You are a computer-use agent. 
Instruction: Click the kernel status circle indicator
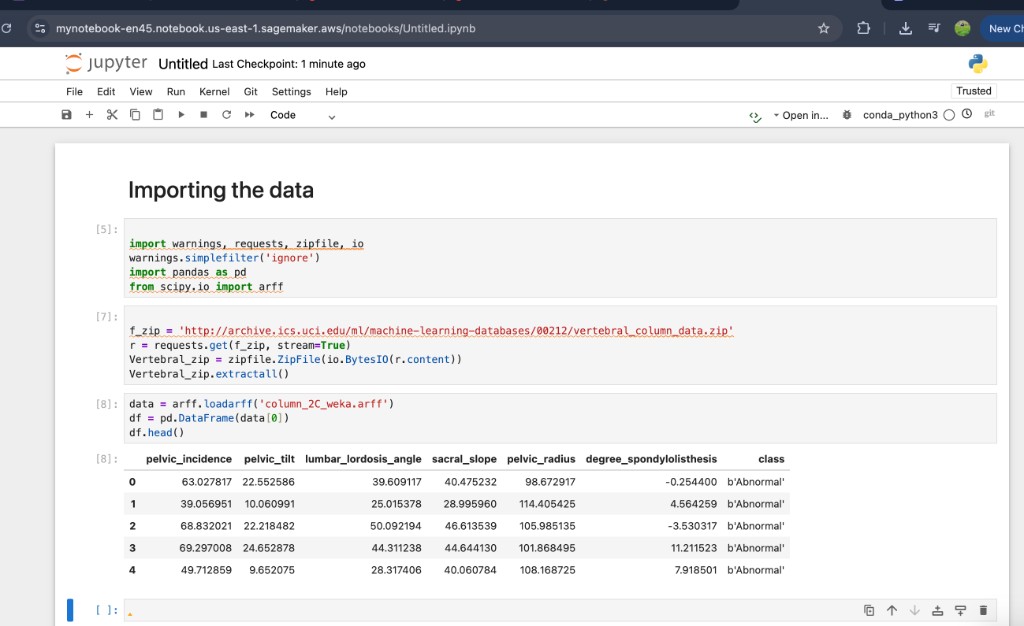(949, 115)
